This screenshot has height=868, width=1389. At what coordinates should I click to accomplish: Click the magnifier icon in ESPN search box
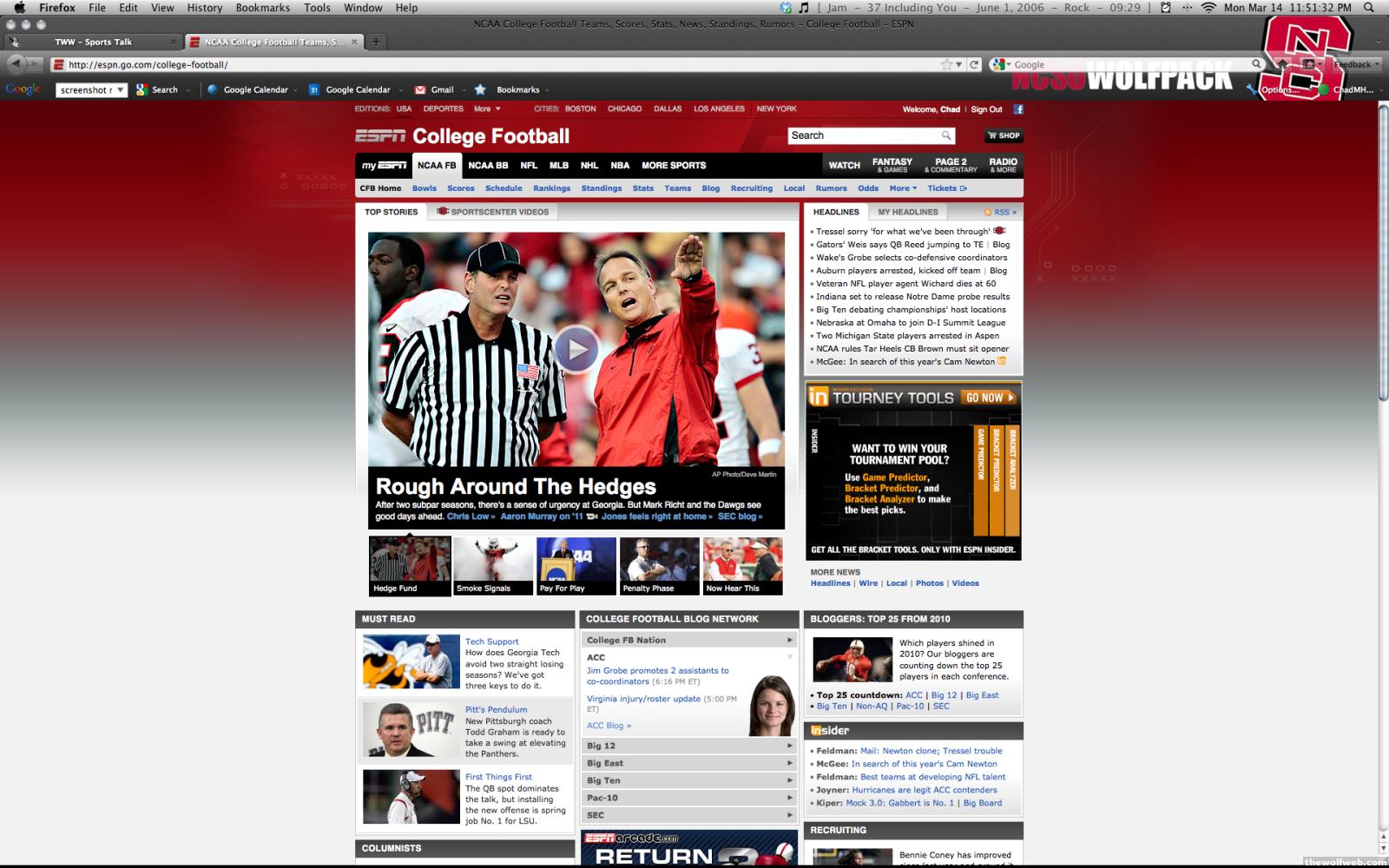point(946,135)
